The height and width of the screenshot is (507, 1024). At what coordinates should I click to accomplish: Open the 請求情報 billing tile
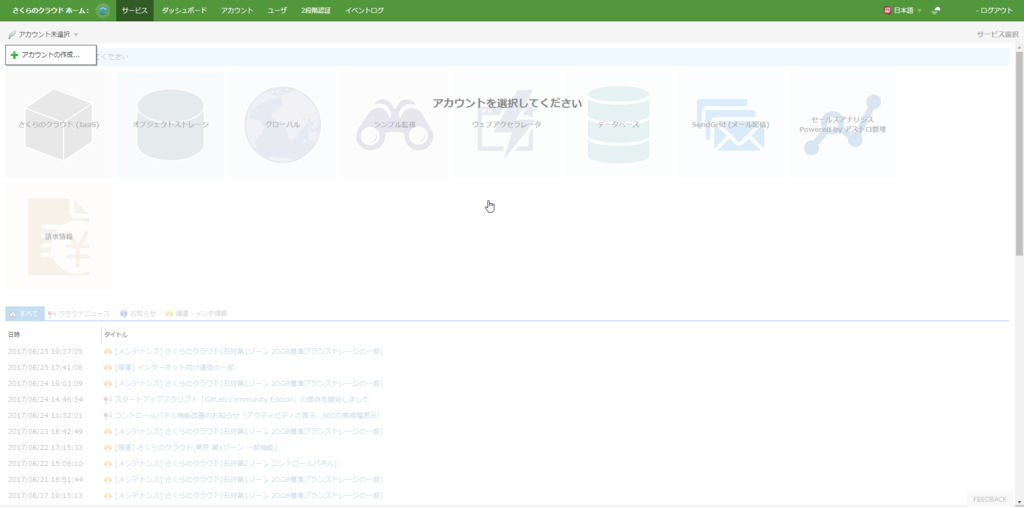click(59, 237)
